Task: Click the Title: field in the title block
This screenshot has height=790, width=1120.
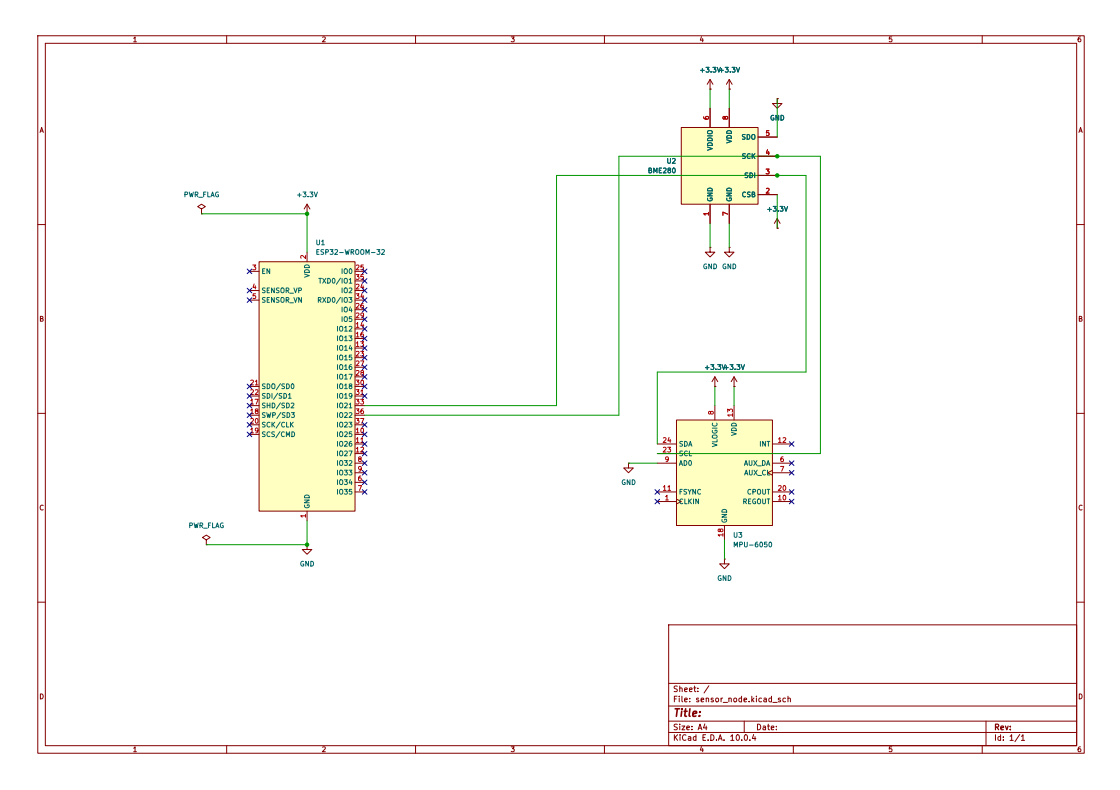Action: [x=688, y=713]
